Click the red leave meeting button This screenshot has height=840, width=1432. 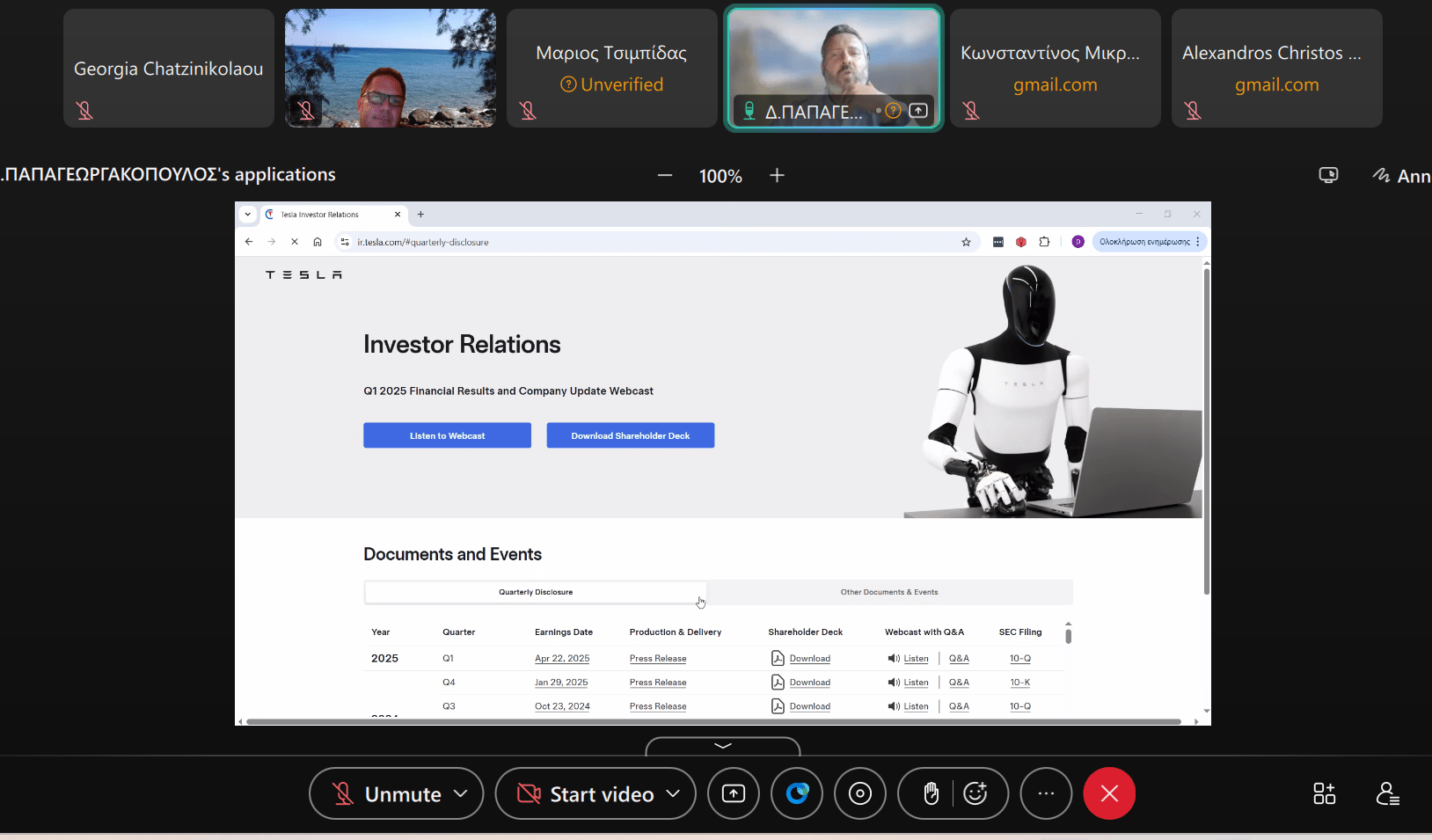pos(1109,793)
